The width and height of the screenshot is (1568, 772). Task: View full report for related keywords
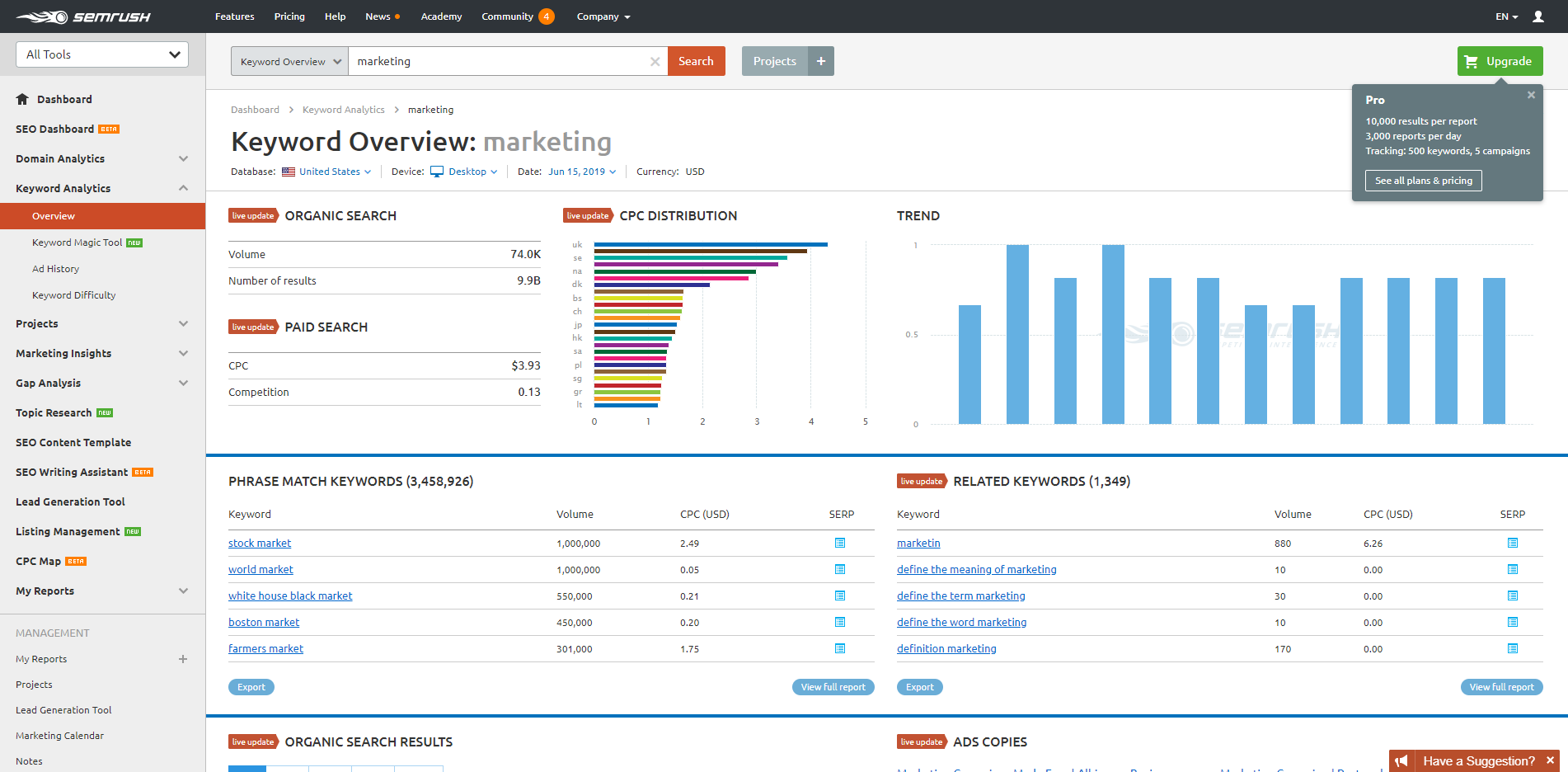tap(1501, 687)
